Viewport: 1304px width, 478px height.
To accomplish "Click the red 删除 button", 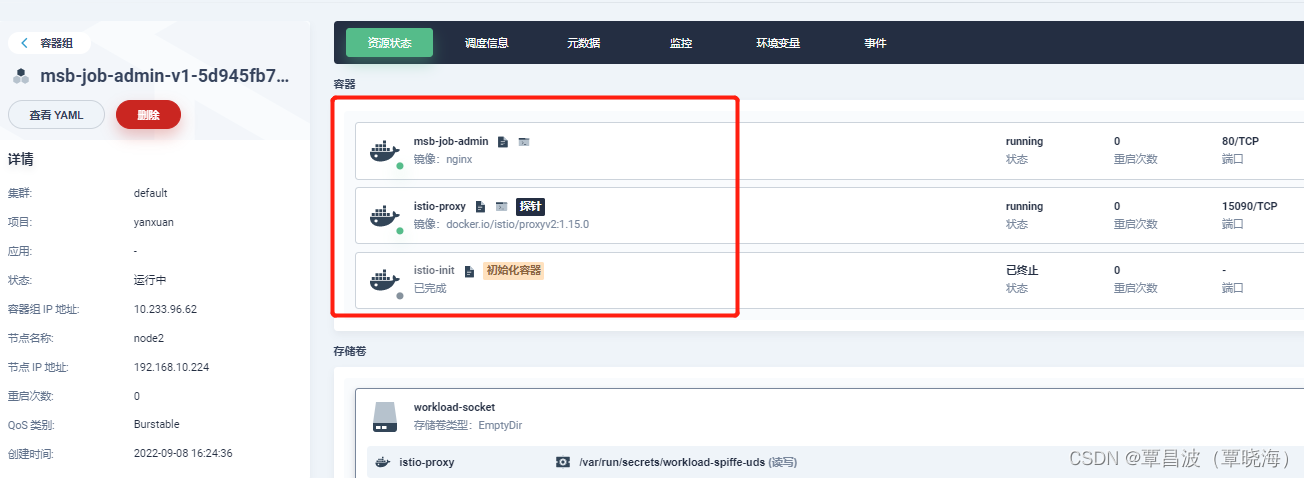I will 148,115.
